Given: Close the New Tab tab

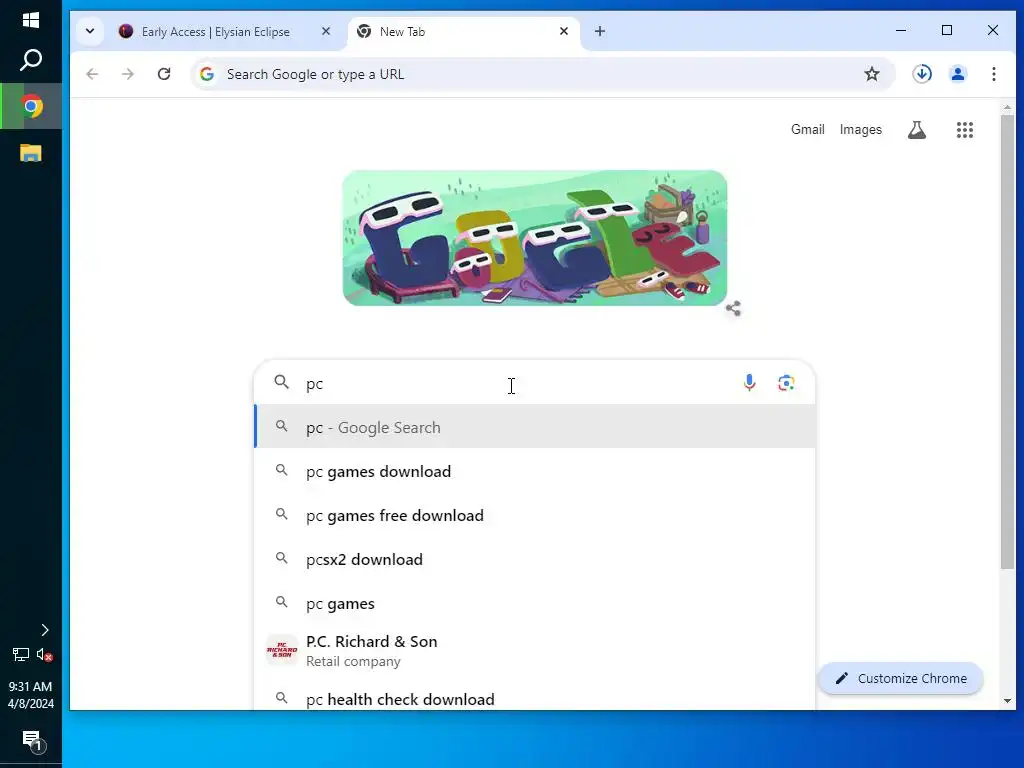Looking at the screenshot, I should tap(564, 31).
